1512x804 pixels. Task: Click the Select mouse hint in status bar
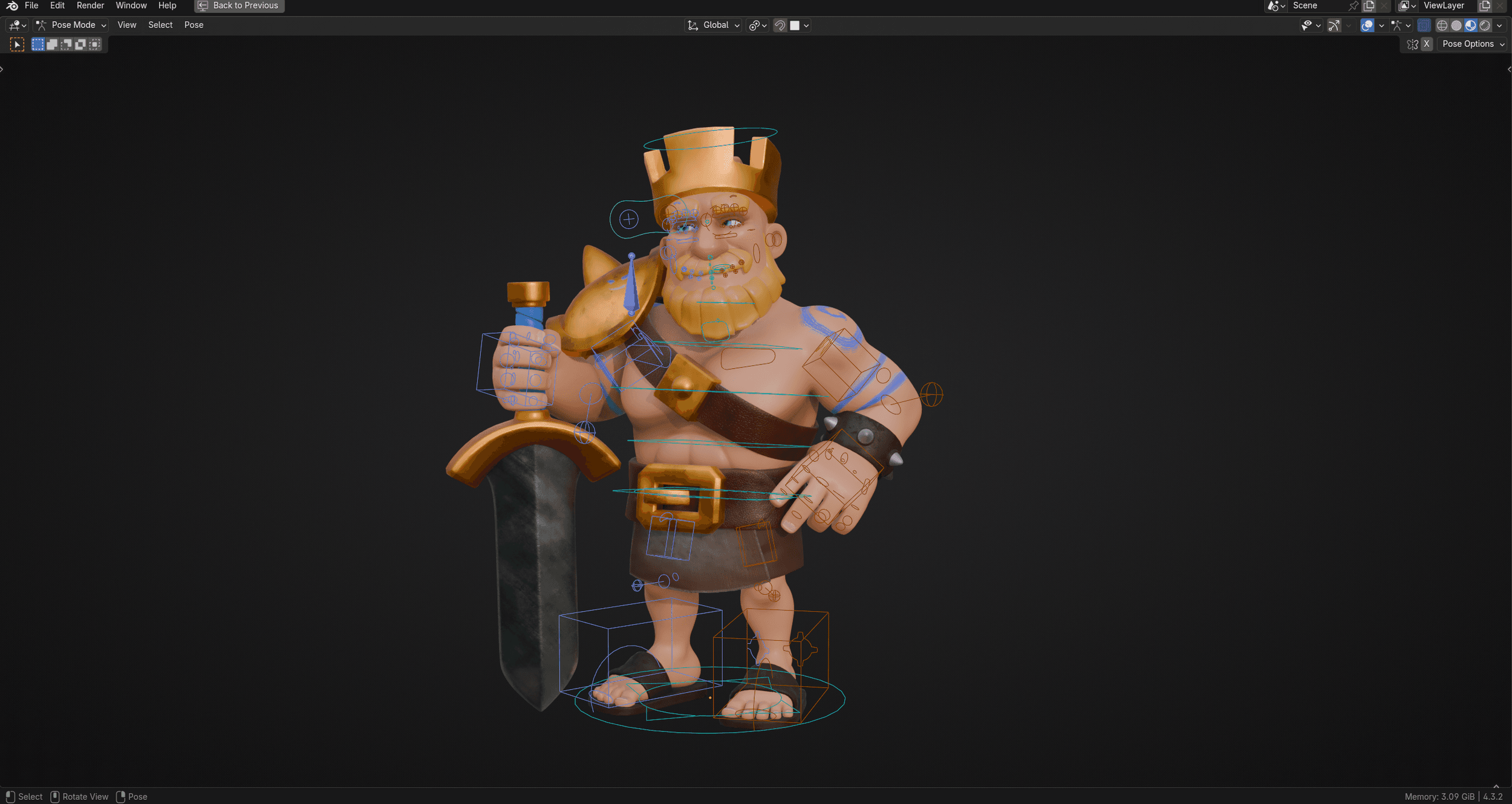point(24,797)
